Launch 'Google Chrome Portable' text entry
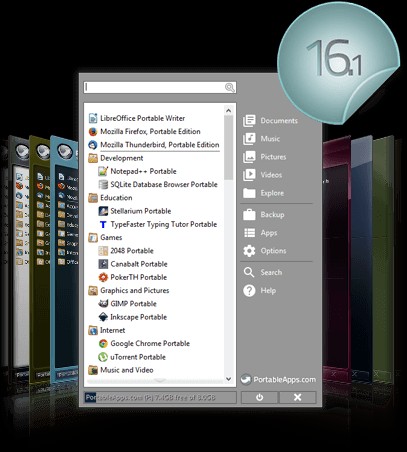The height and width of the screenshot is (452, 407). tap(150, 343)
